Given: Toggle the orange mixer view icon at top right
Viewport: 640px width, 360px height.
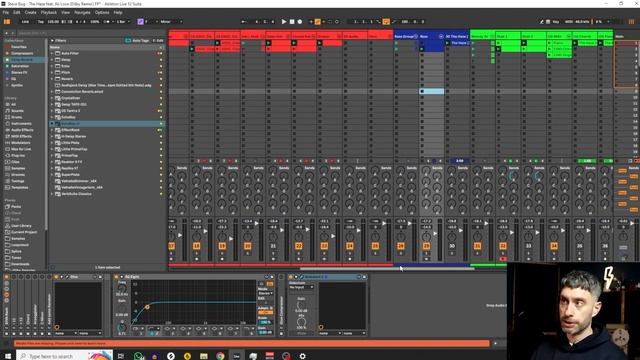Looking at the screenshot, I should 631,22.
